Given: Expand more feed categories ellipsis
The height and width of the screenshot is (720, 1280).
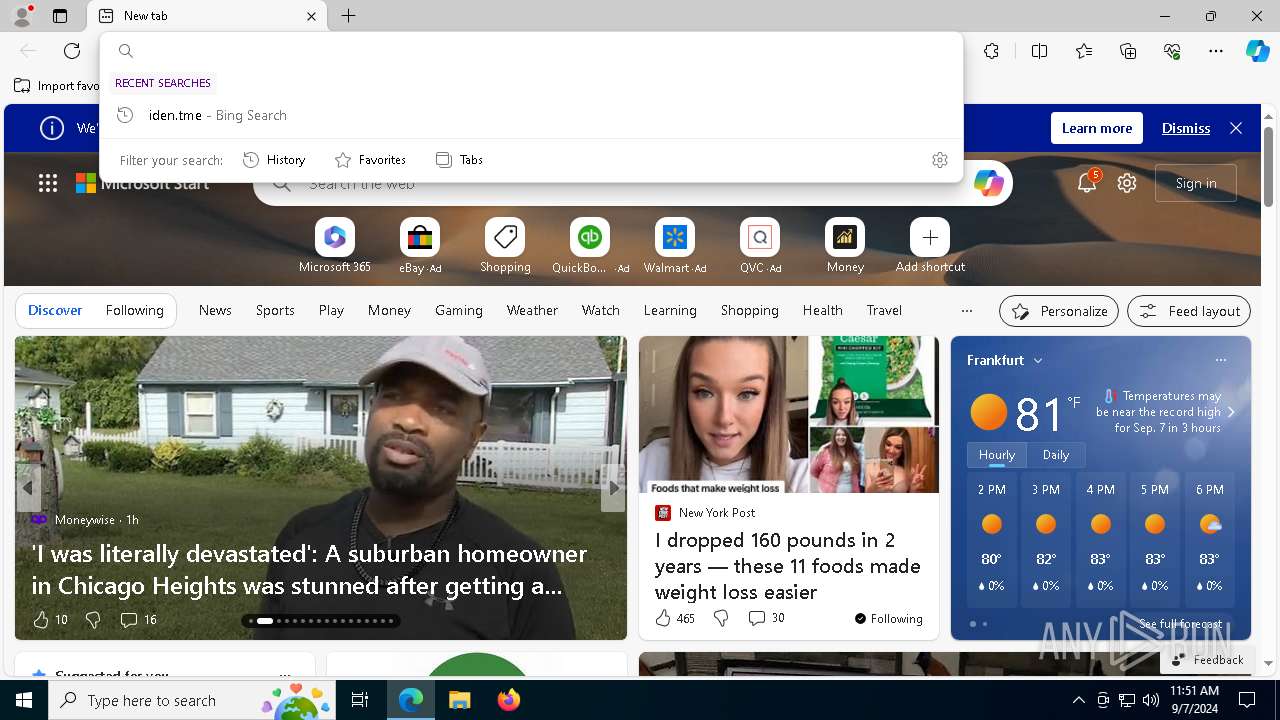Looking at the screenshot, I should (966, 310).
